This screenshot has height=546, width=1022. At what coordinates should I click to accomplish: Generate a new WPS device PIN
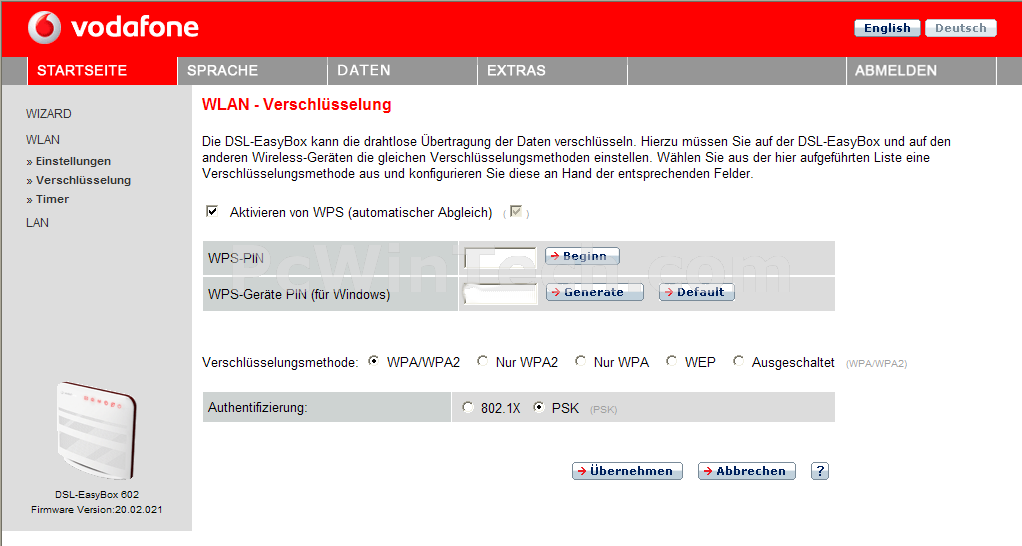coord(594,292)
